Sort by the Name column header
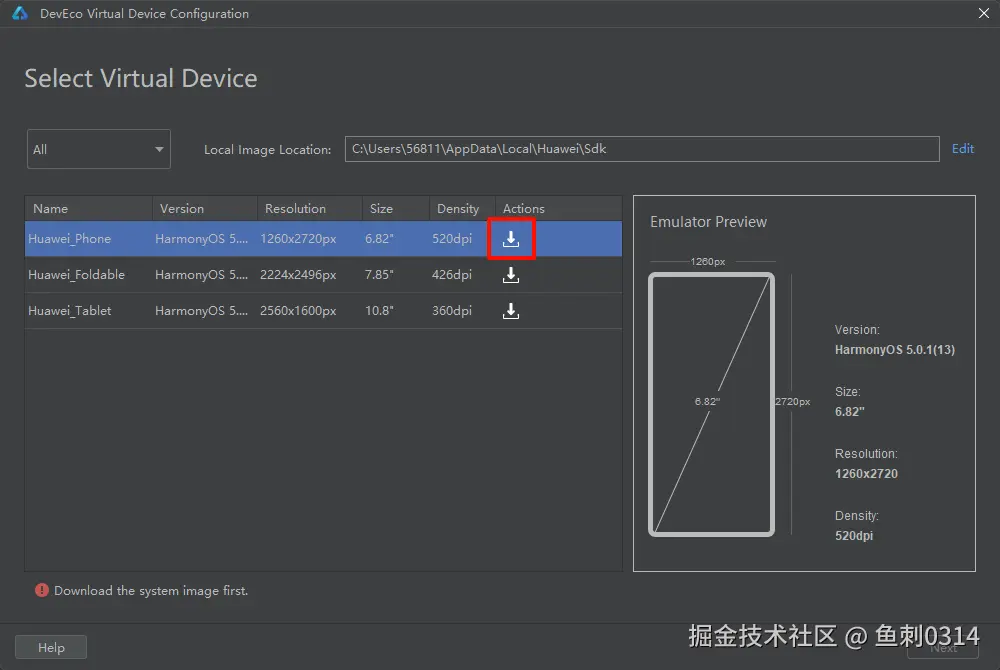The image size is (1000, 670). (89, 208)
